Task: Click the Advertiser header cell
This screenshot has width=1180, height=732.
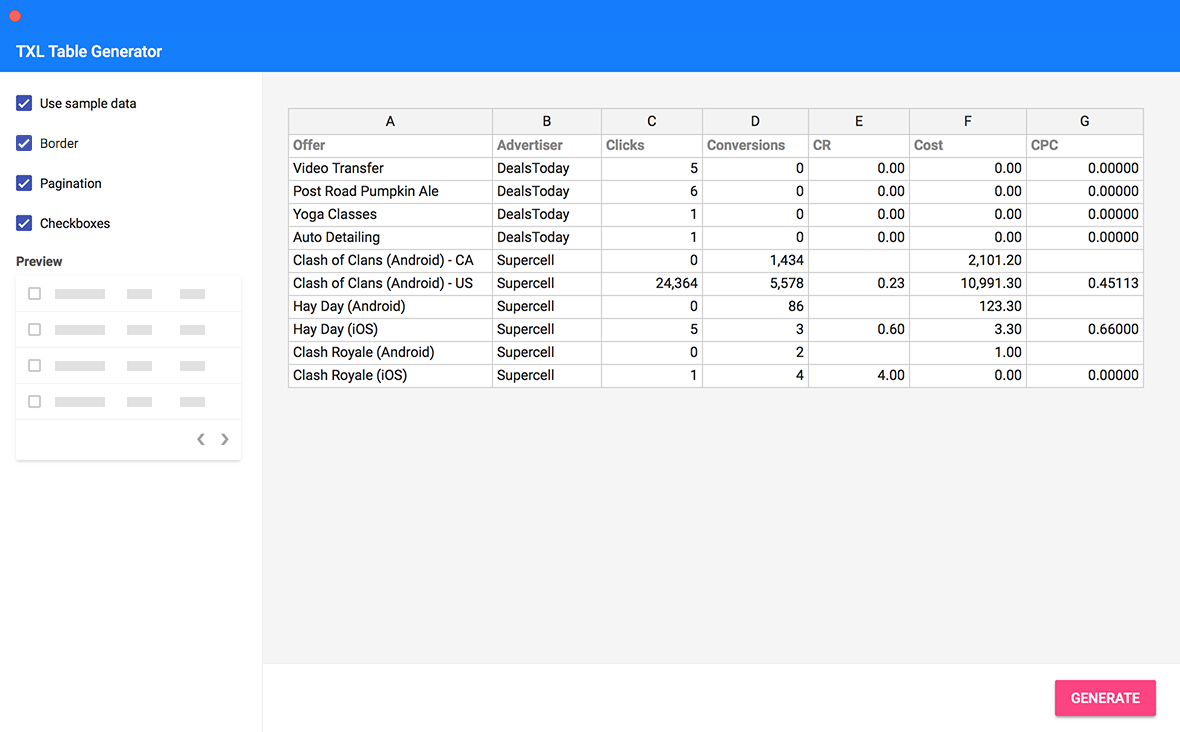Action: (x=546, y=145)
